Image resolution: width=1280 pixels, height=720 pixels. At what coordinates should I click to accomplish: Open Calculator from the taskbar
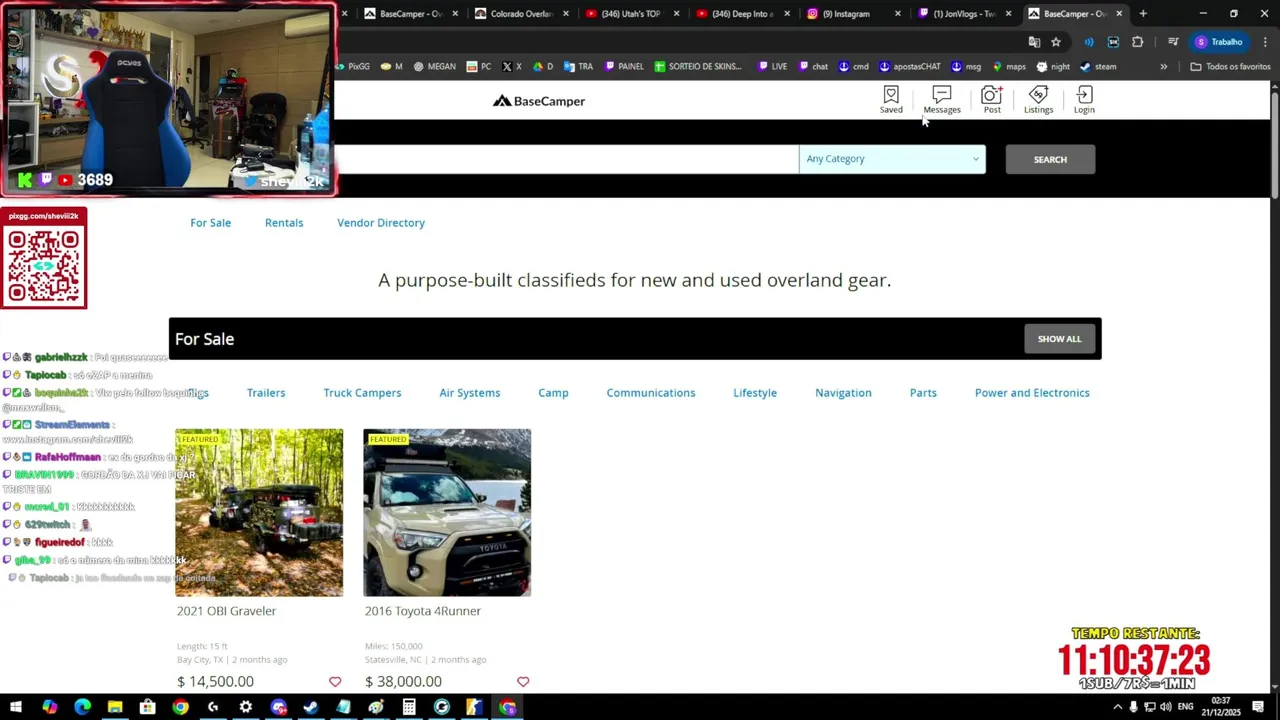[x=409, y=707]
